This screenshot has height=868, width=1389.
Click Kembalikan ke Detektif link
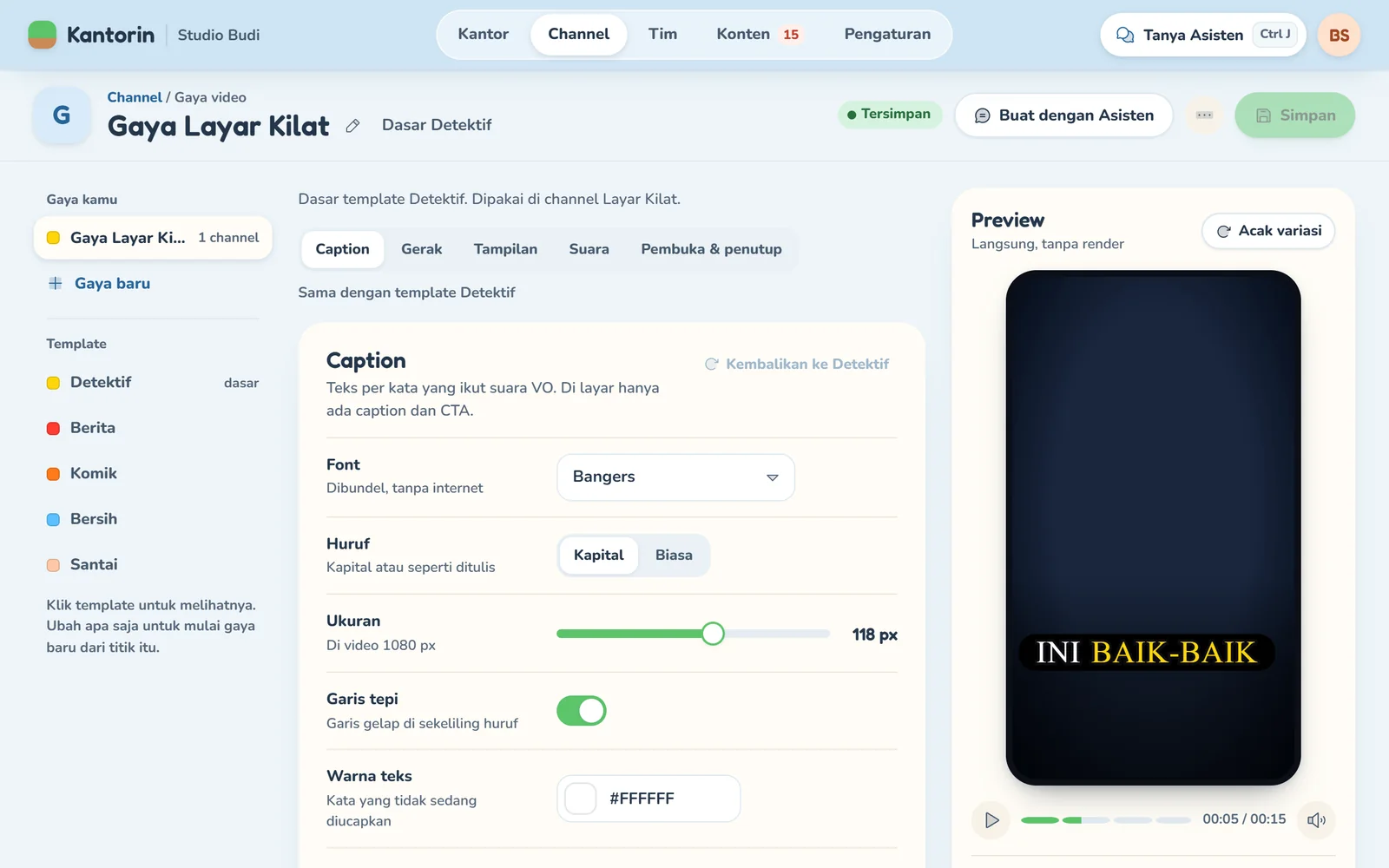797,365
